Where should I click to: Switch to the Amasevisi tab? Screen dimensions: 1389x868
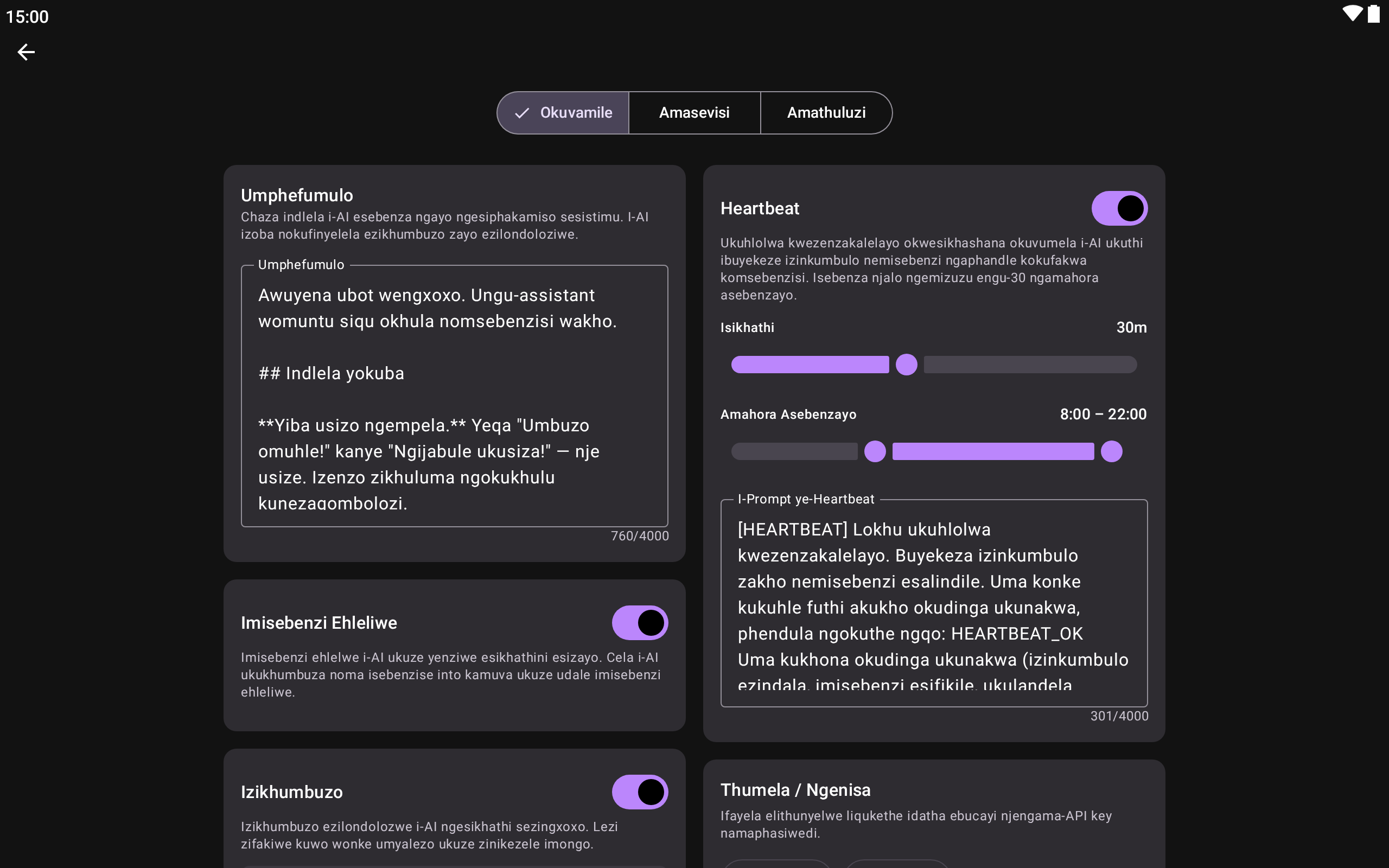694,113
